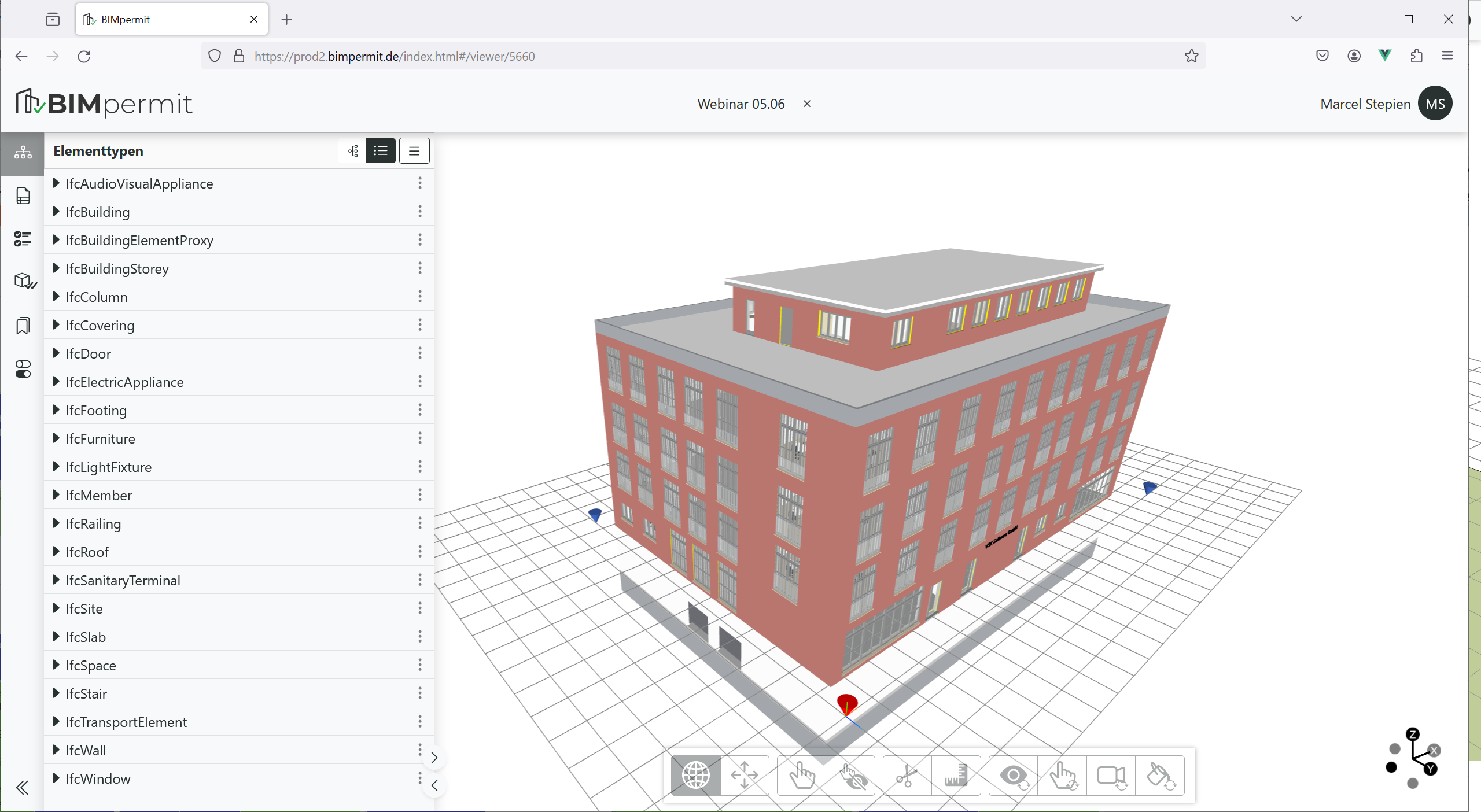
Task: Widen panel with right chevron button
Action: click(x=434, y=758)
